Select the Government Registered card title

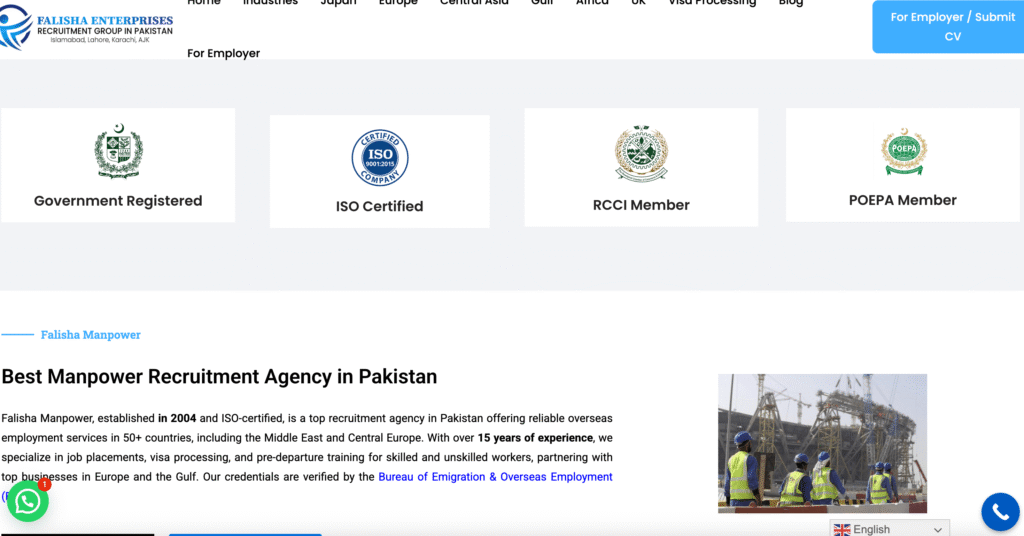pos(118,201)
